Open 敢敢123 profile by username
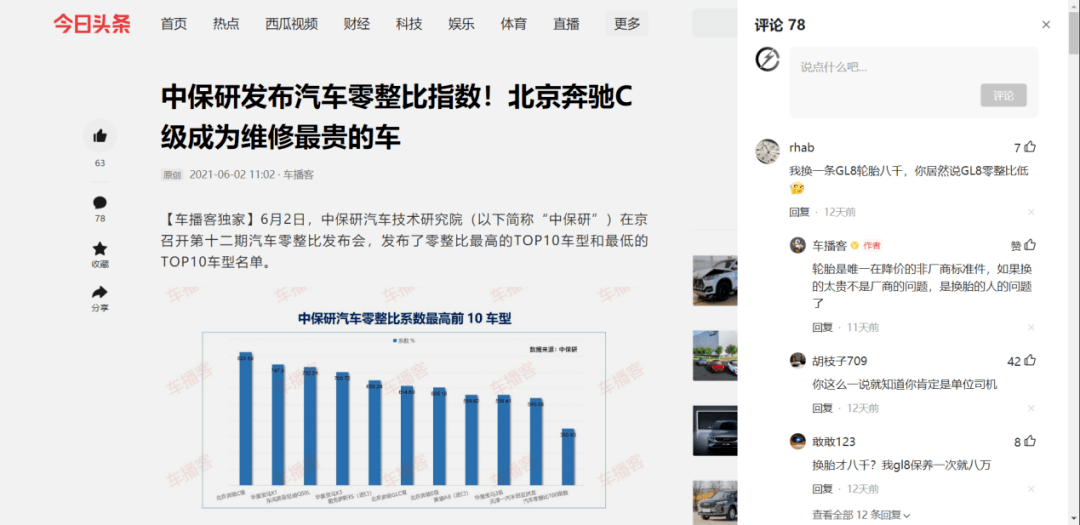 [x=834, y=442]
